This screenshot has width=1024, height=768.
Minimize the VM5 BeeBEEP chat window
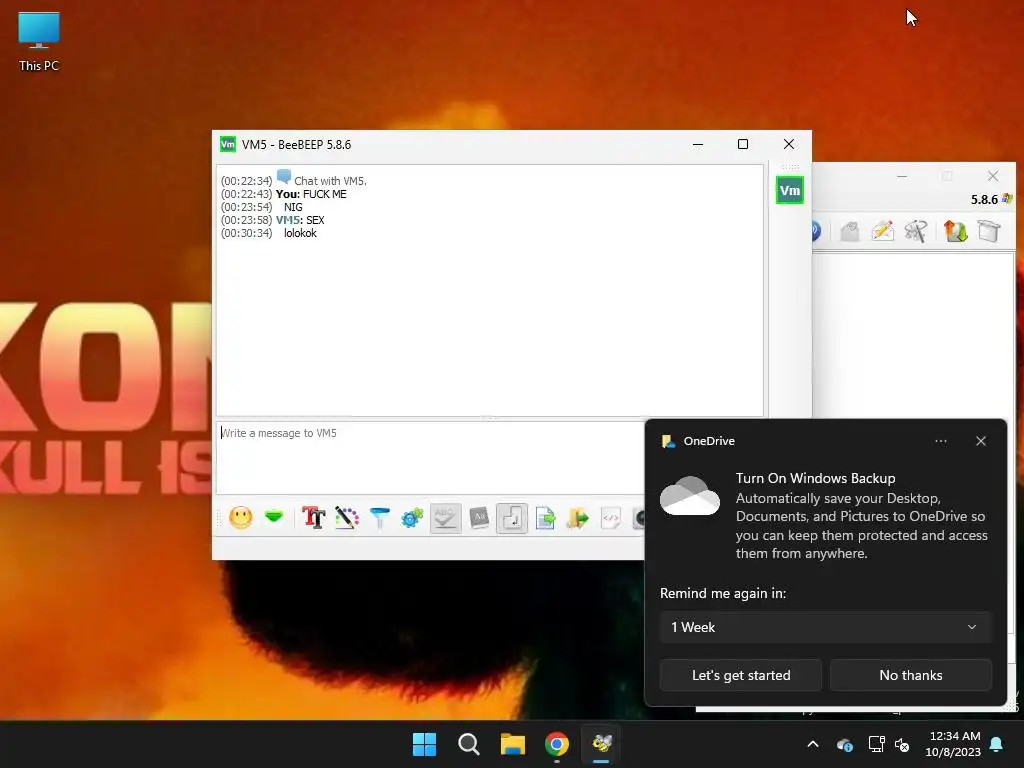click(x=697, y=144)
